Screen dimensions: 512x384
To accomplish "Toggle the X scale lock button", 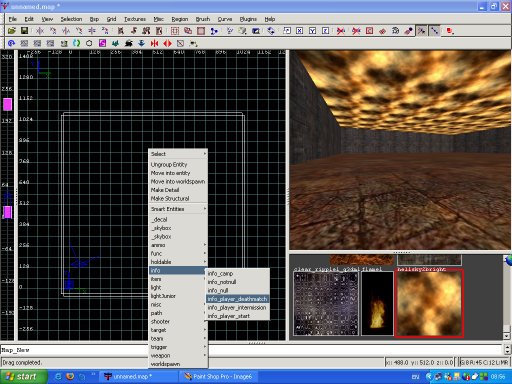I will (x=300, y=31).
